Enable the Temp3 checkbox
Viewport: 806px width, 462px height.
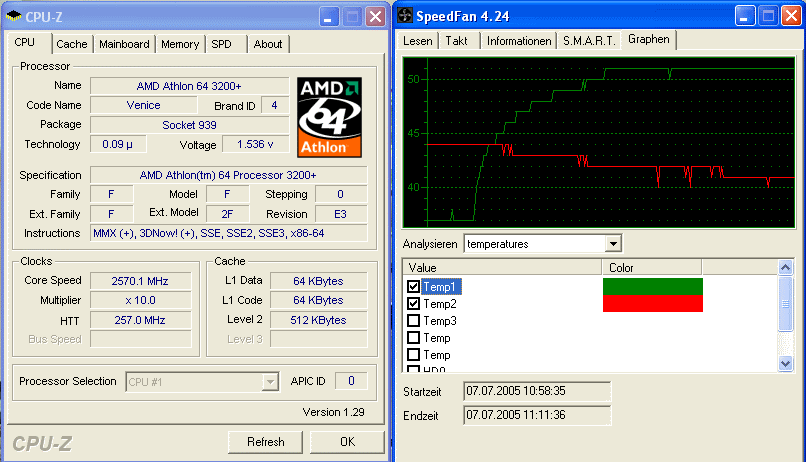(413, 321)
